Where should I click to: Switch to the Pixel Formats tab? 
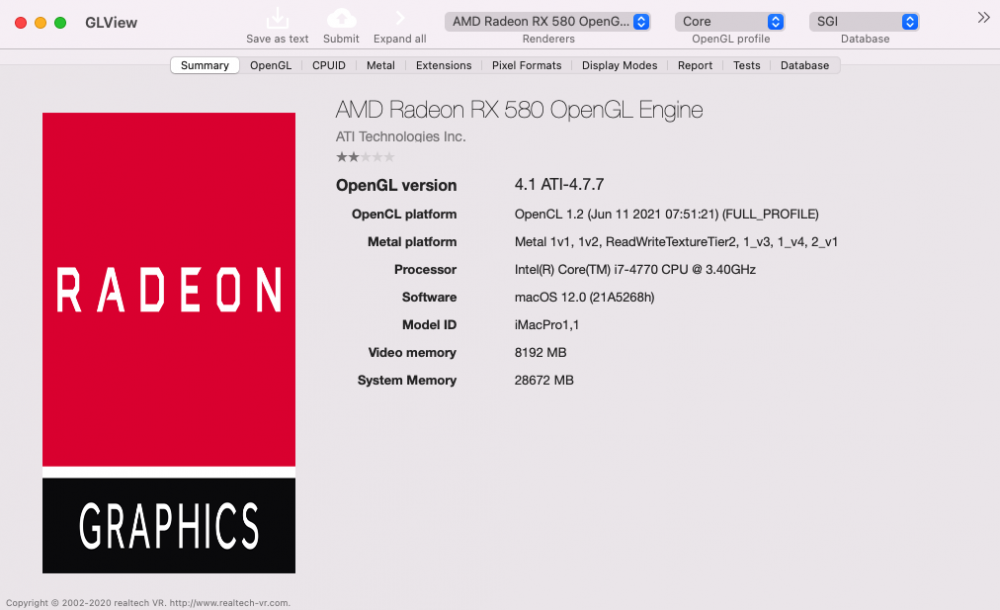[x=526, y=65]
